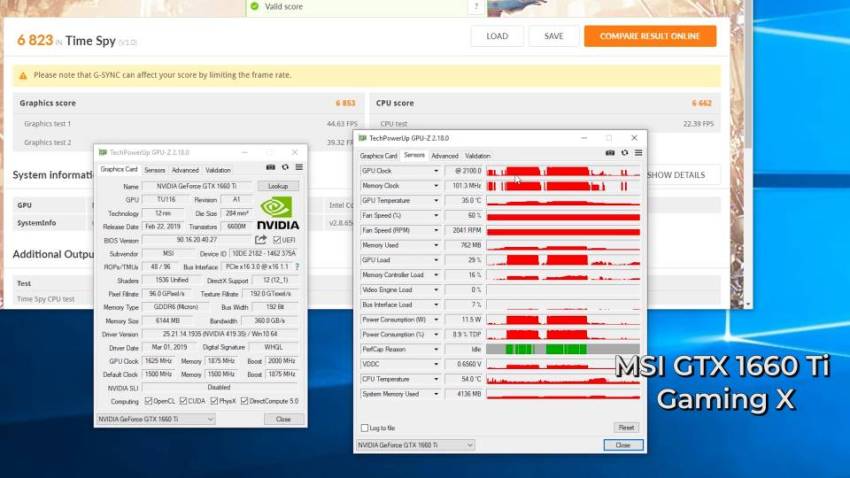This screenshot has width=850, height=478.
Task: Open Advanced tab in right GPU-Z window
Action: coord(445,156)
